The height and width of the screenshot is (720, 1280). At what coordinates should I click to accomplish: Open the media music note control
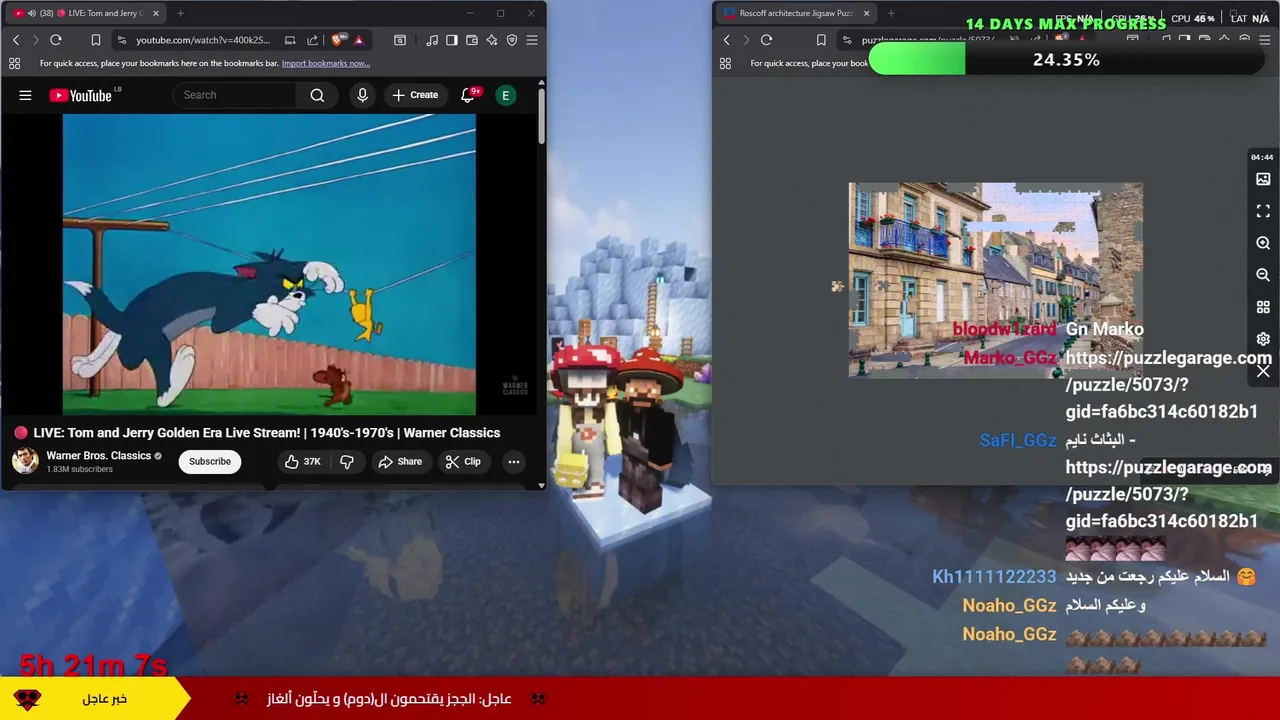[x=432, y=40]
